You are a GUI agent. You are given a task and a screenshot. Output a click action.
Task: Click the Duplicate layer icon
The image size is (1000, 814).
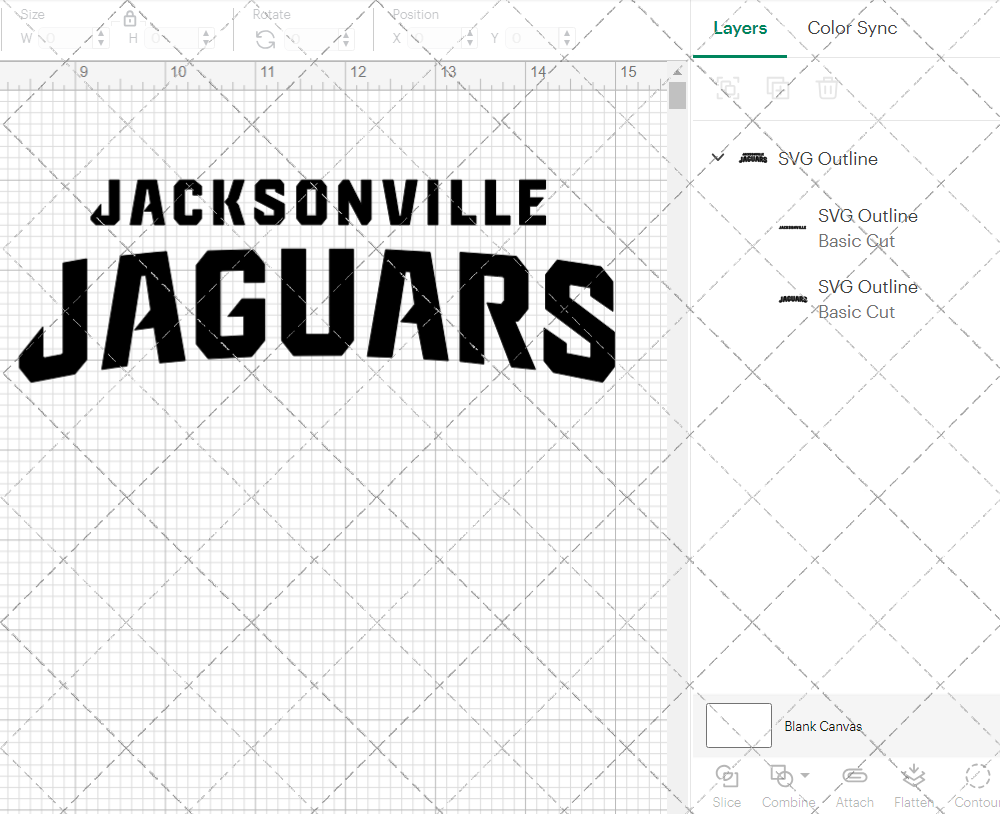(777, 88)
